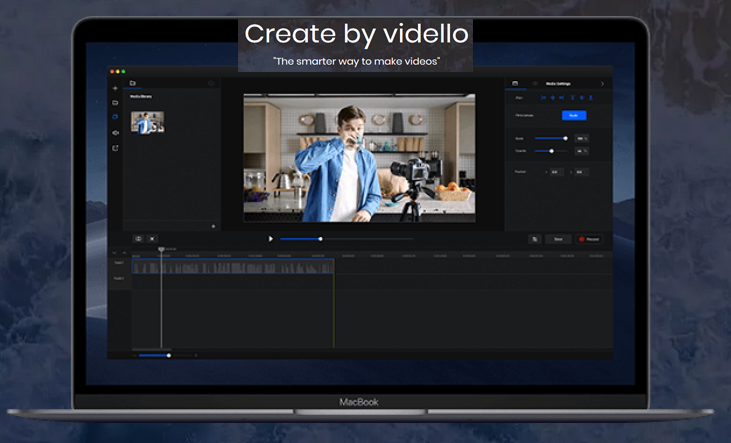This screenshot has height=443, width=731.
Task: Align the media to right edge
Action: [562, 98]
